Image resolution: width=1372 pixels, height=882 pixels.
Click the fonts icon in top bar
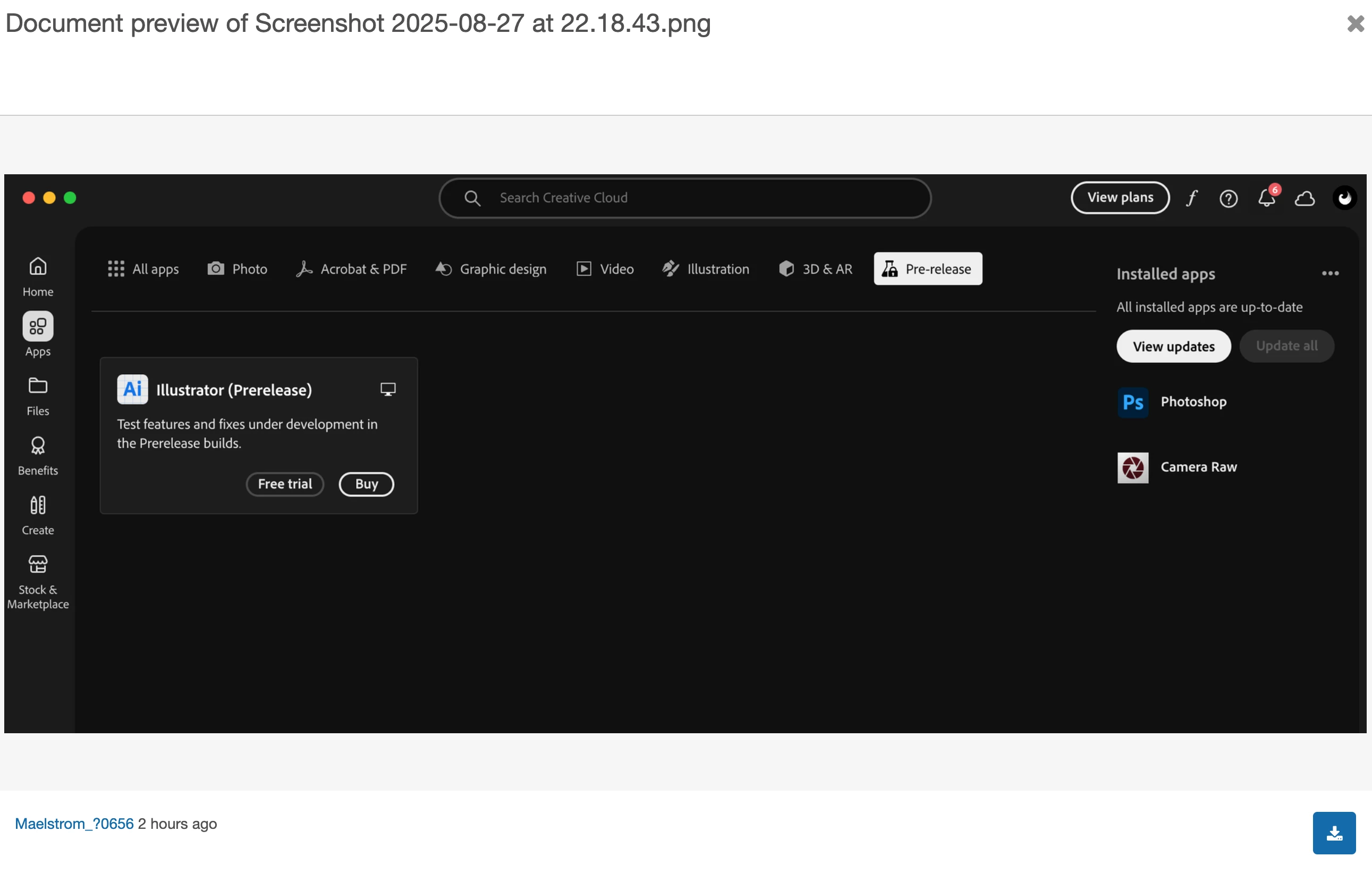point(1192,198)
